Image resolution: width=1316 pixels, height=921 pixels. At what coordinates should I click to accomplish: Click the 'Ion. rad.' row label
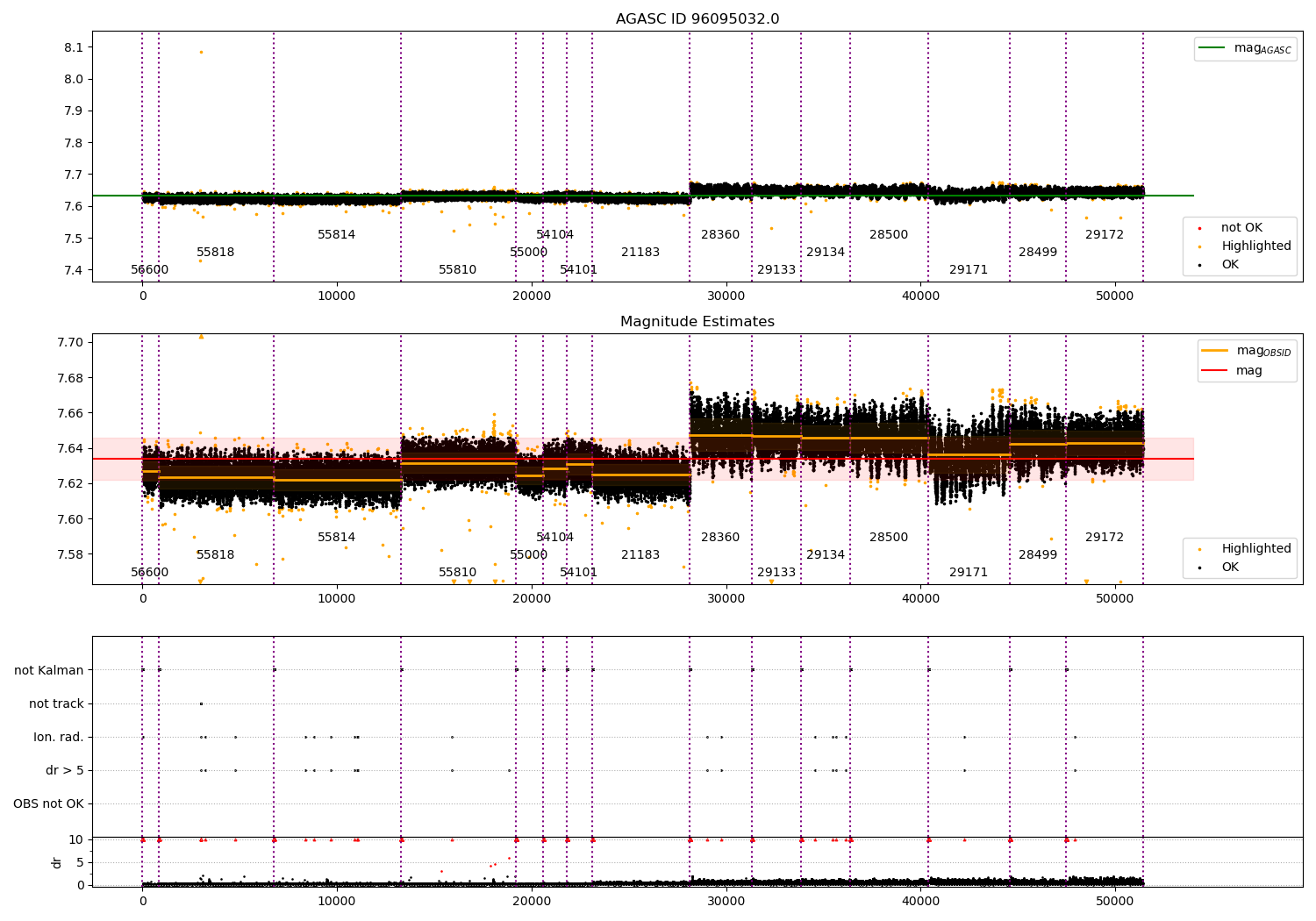(x=59, y=738)
